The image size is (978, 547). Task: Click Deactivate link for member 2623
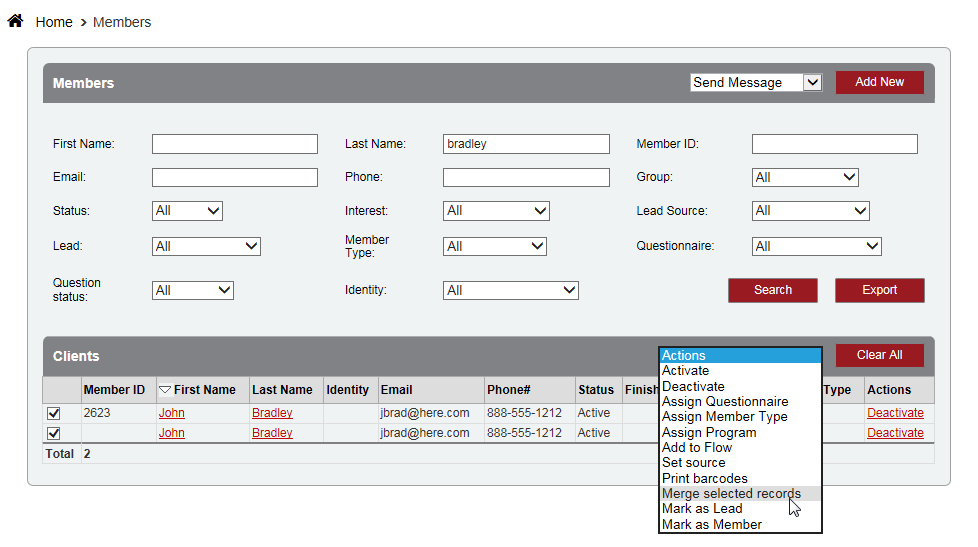[x=895, y=413]
